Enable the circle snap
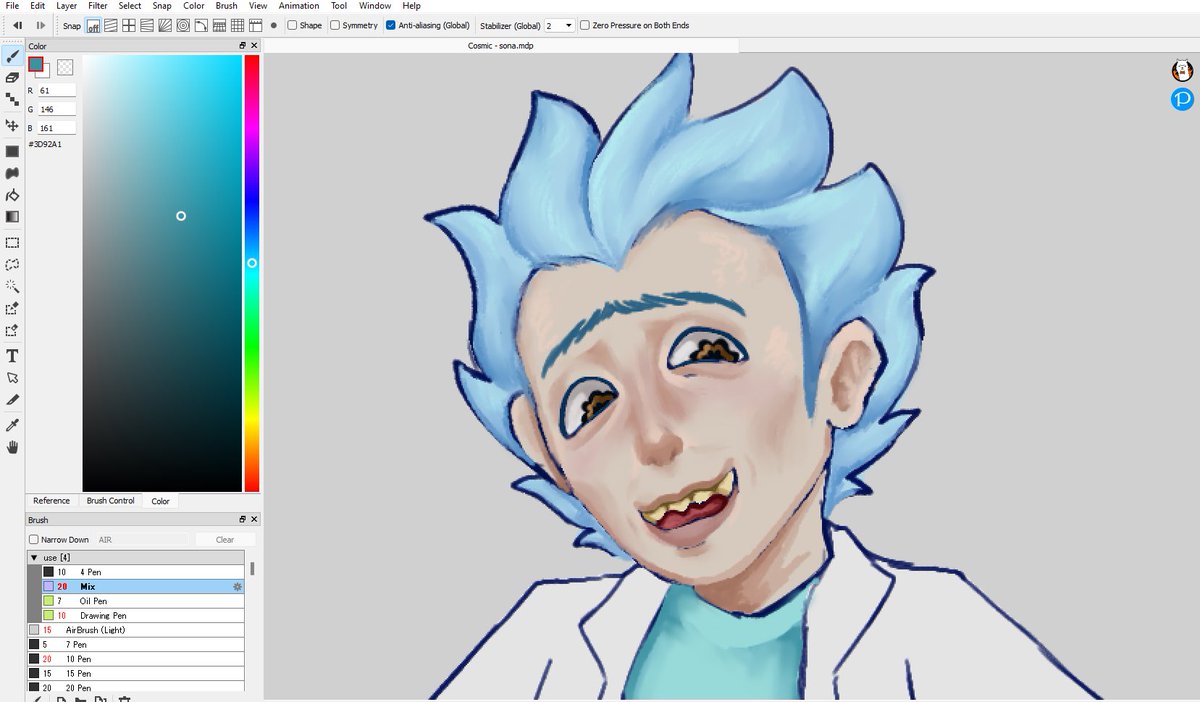 click(183, 25)
